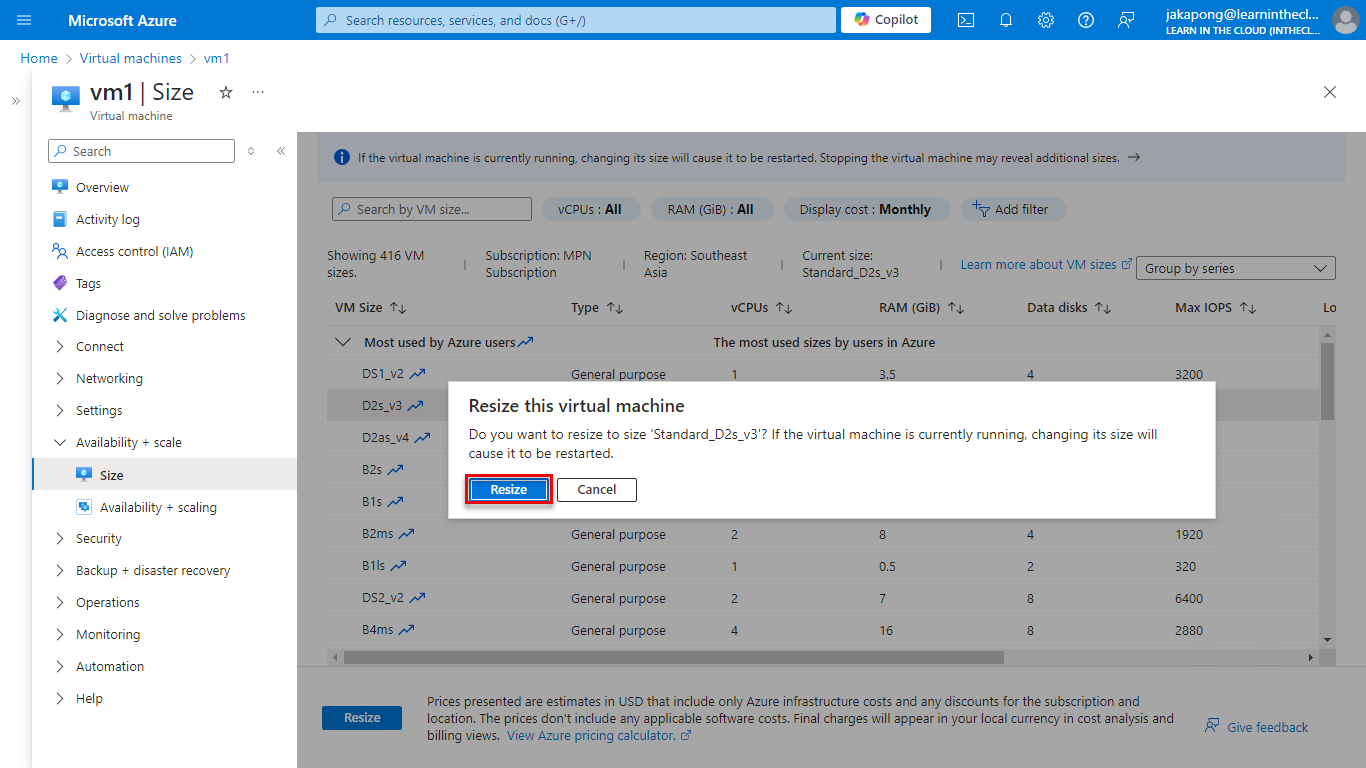Screen dimensions: 1366x768
Task: Collapse the resource menu with double chevron
Action: (x=281, y=151)
